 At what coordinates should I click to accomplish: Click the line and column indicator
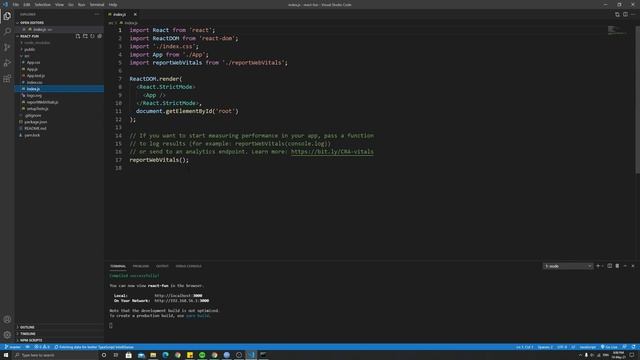point(524,347)
